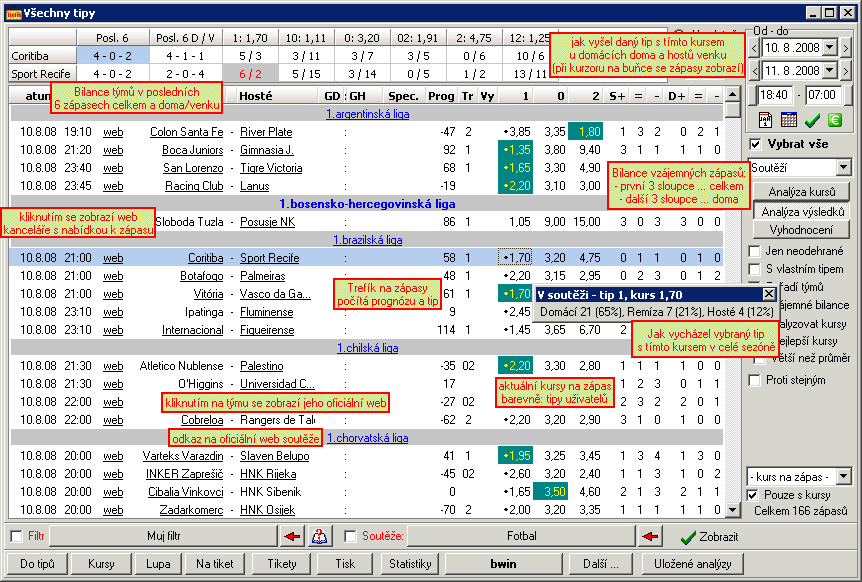
Task: Click the GD column header
Action: point(332,96)
